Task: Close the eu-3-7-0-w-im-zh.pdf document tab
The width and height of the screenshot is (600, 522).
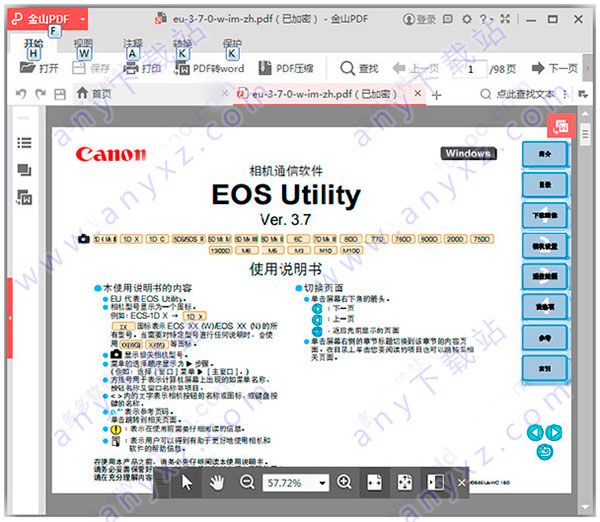Action: coord(418,93)
